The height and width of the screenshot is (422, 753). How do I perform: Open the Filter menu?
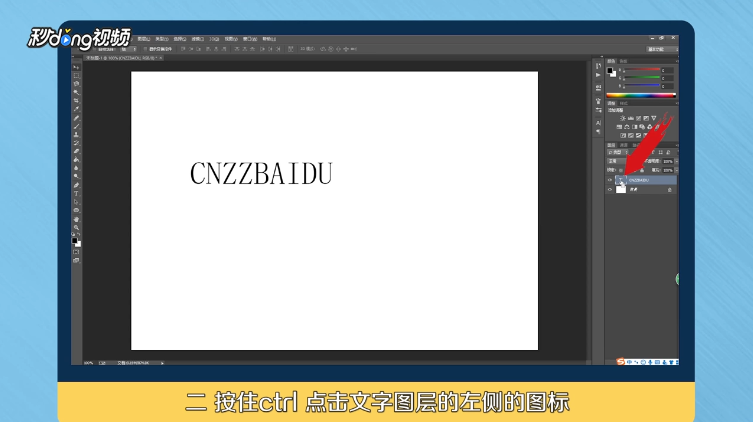point(197,39)
